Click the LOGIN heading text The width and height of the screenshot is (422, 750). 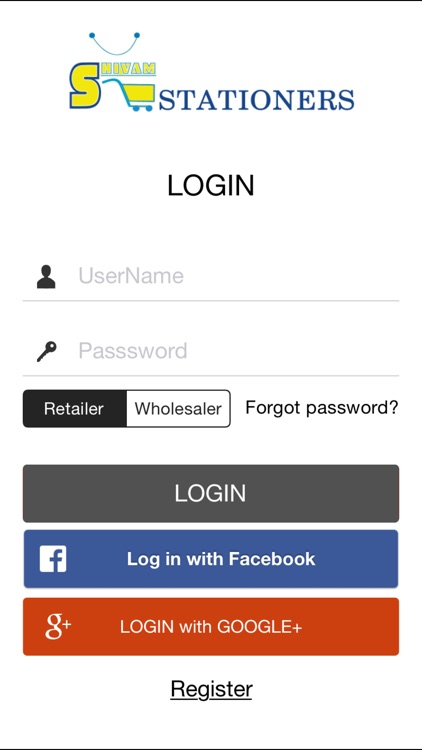click(211, 186)
